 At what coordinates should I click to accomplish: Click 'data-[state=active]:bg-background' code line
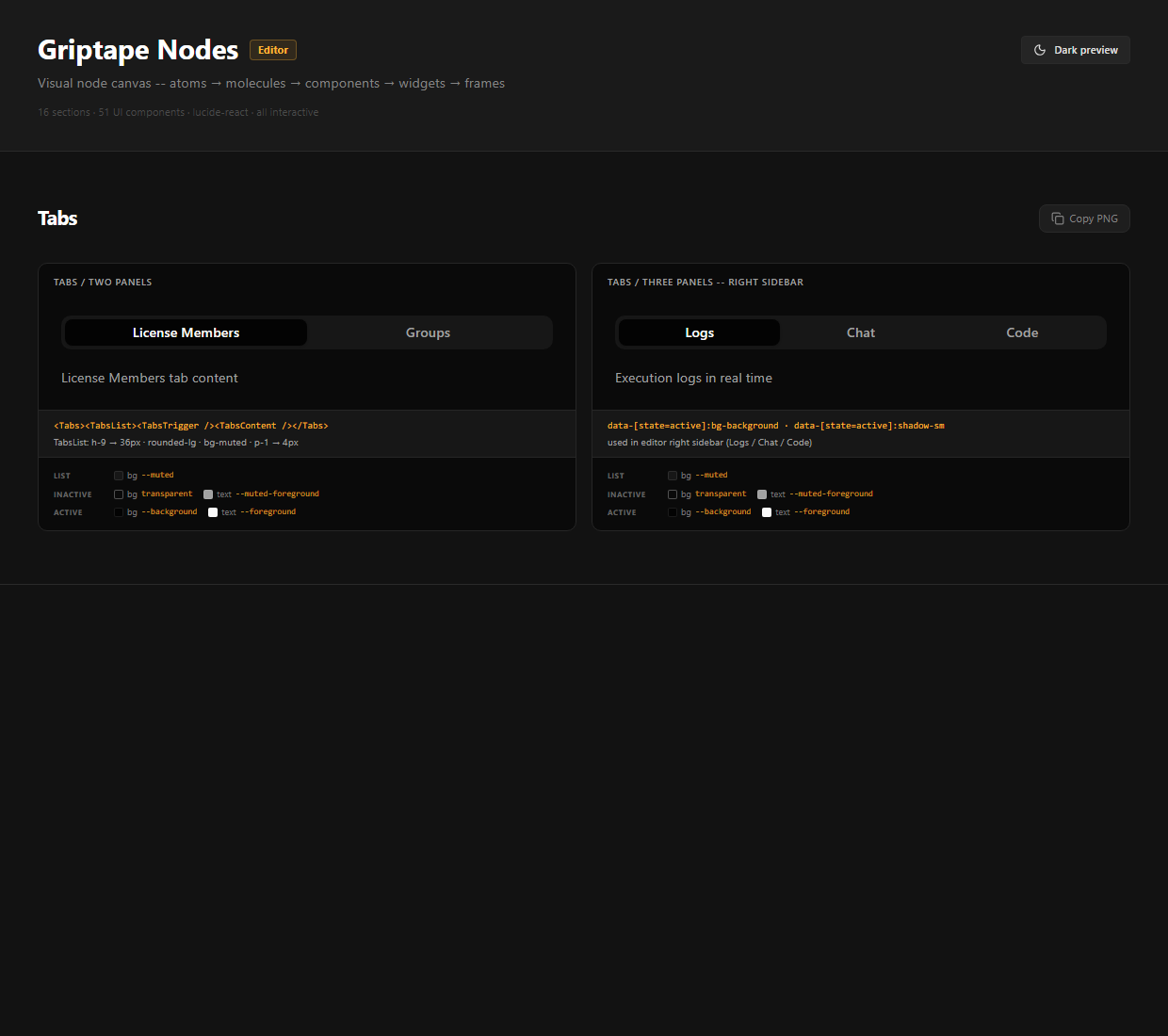coord(776,426)
